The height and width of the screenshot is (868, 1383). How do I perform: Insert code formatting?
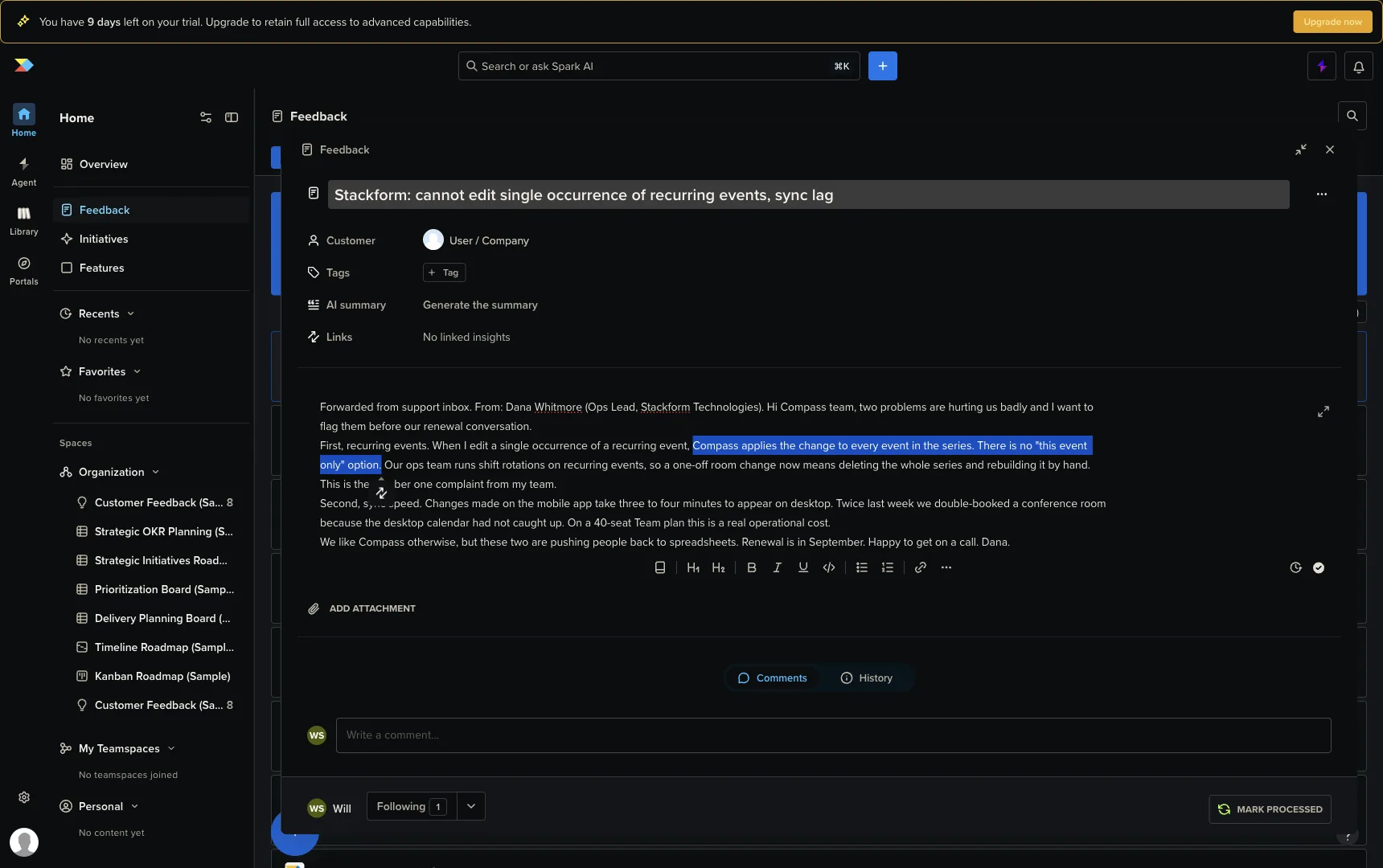point(829,567)
